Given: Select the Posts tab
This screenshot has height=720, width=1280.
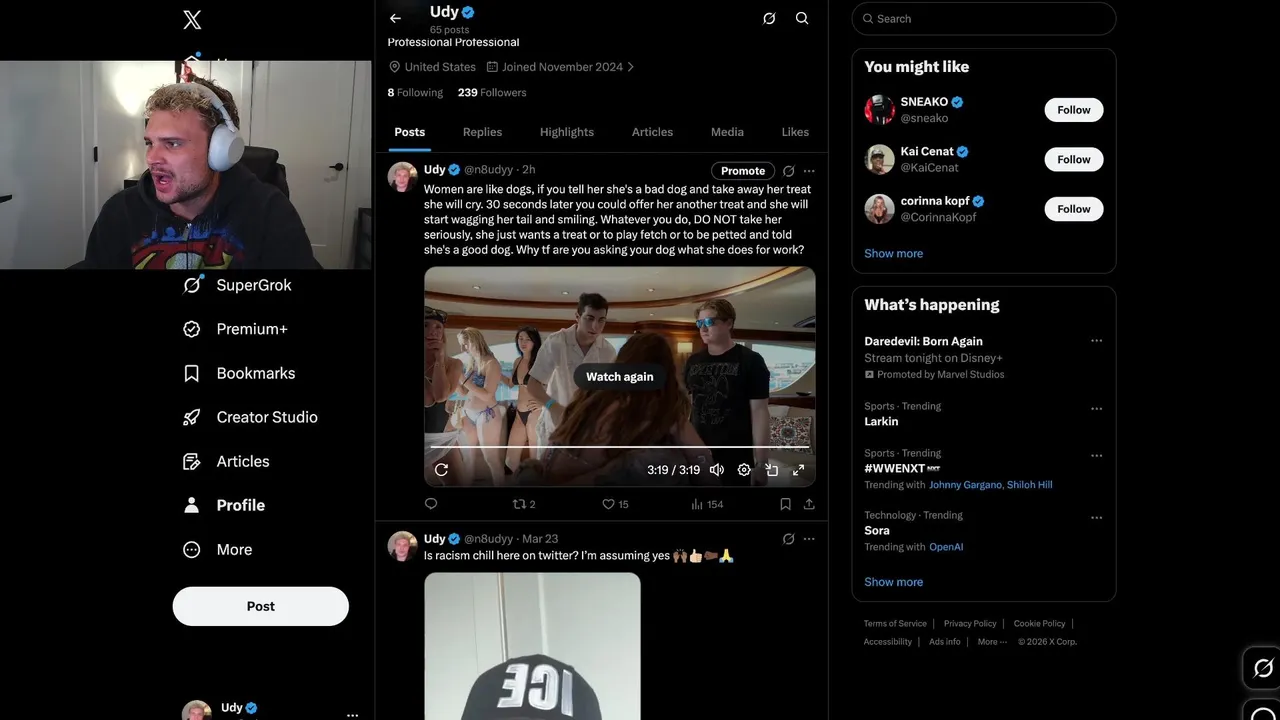Looking at the screenshot, I should (409, 132).
